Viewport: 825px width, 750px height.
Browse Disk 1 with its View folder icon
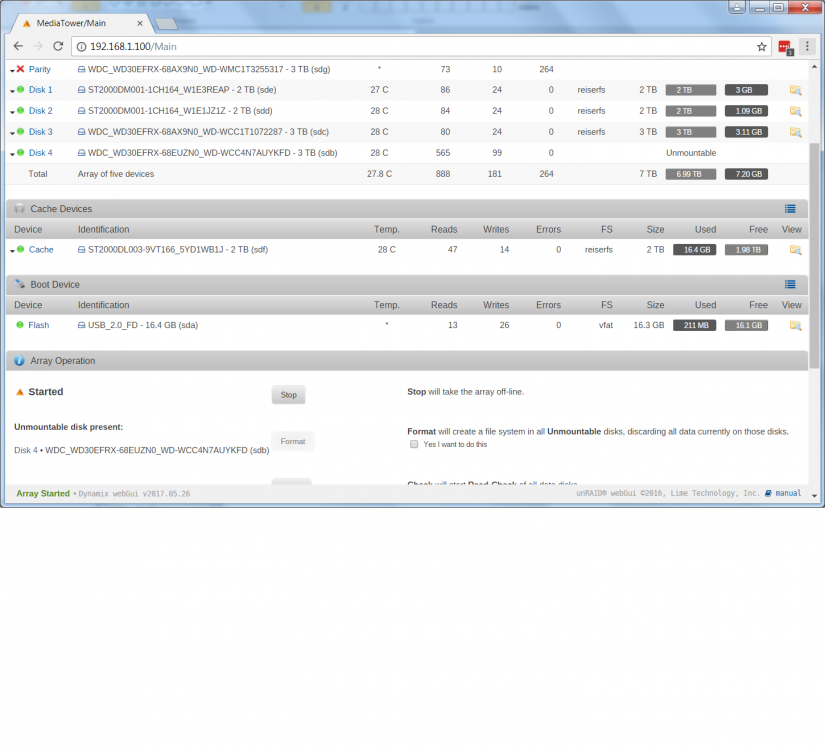click(796, 90)
